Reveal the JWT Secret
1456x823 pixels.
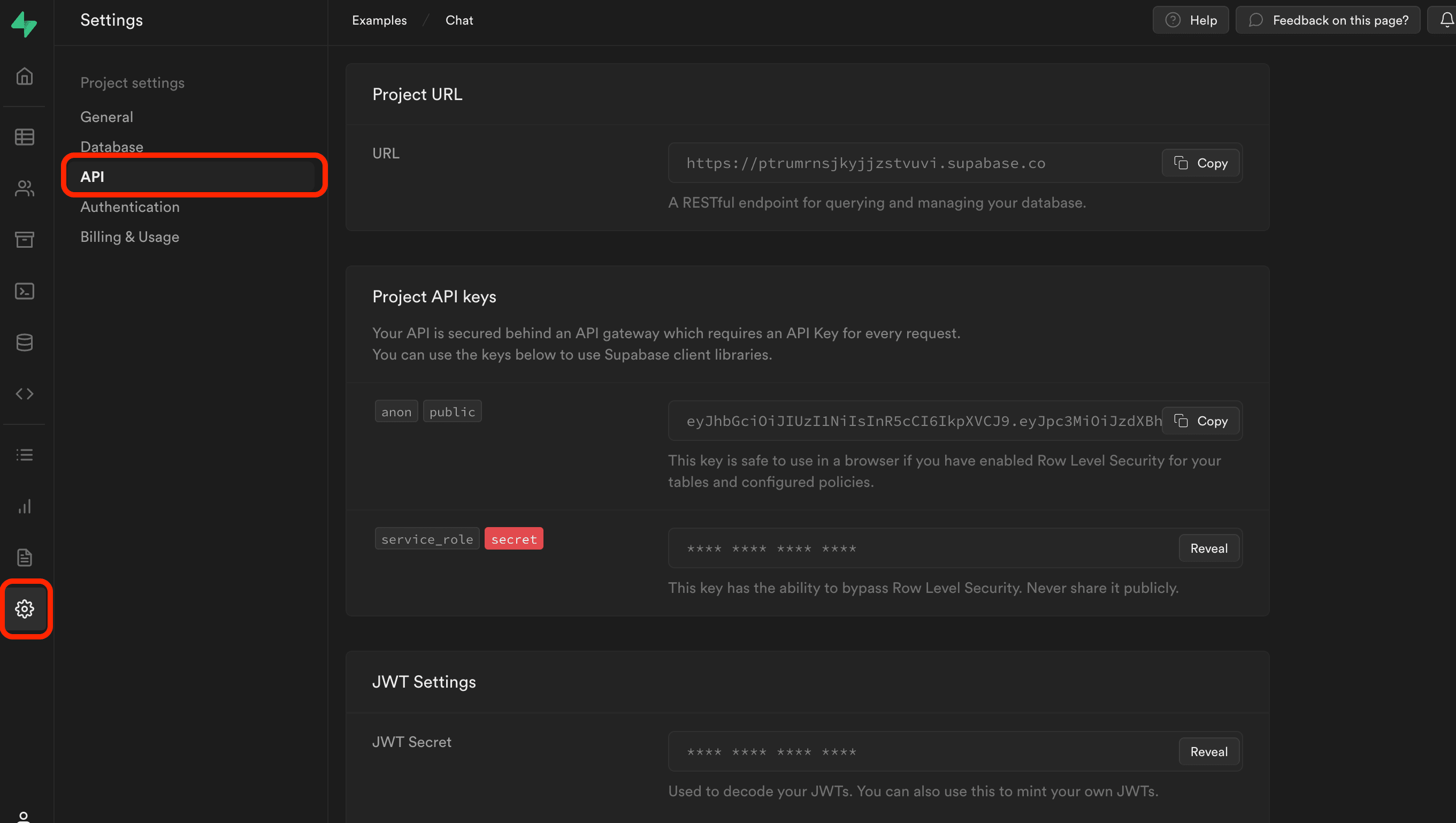coord(1208,752)
